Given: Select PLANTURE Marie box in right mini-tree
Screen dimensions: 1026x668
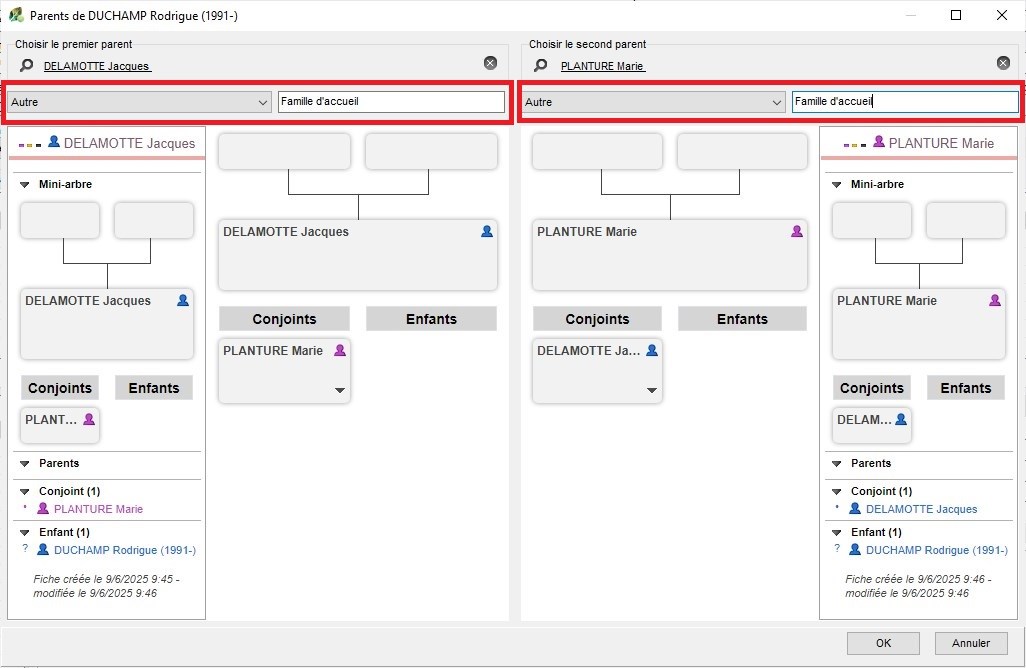Looking at the screenshot, I should 919,324.
